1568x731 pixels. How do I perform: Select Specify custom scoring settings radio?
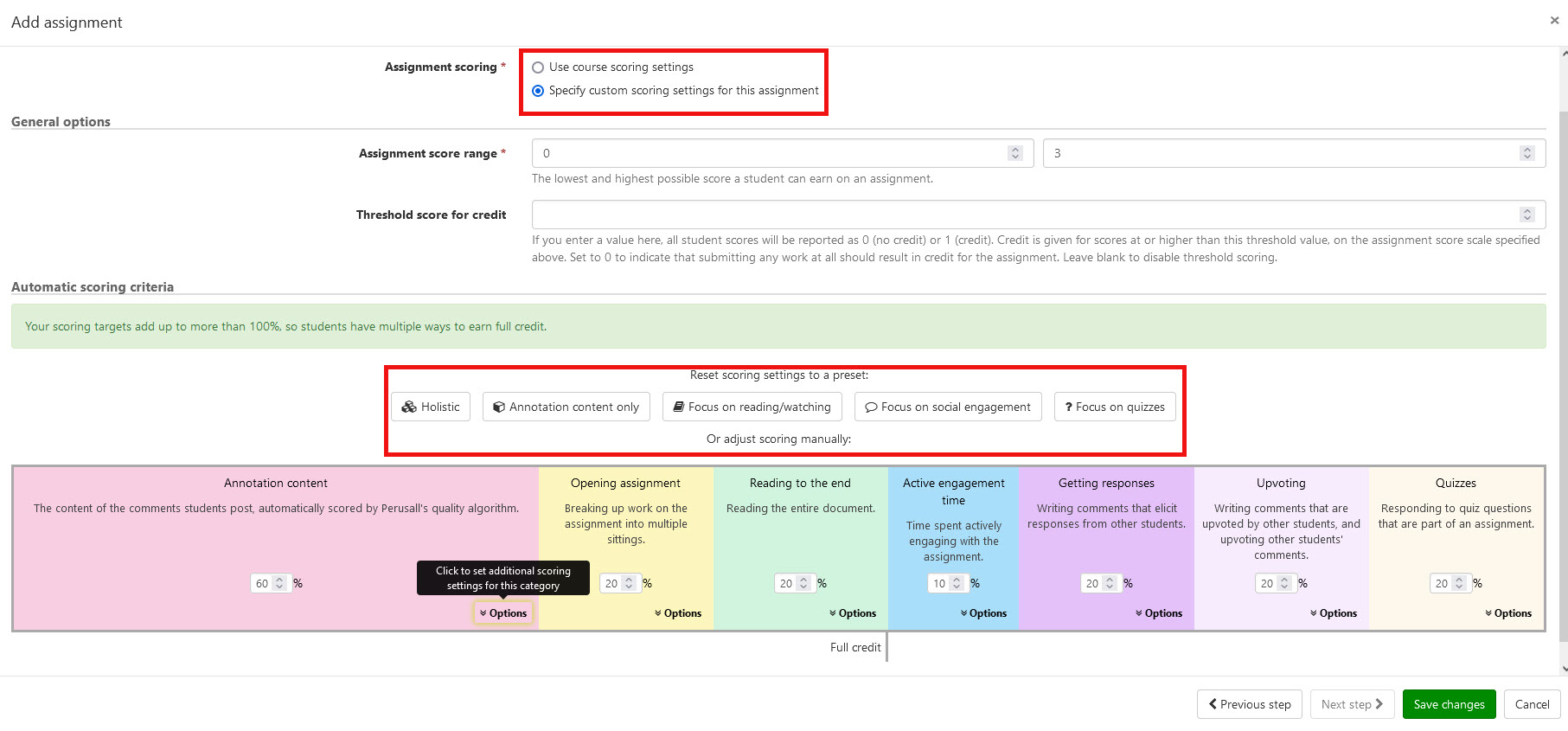coord(538,91)
